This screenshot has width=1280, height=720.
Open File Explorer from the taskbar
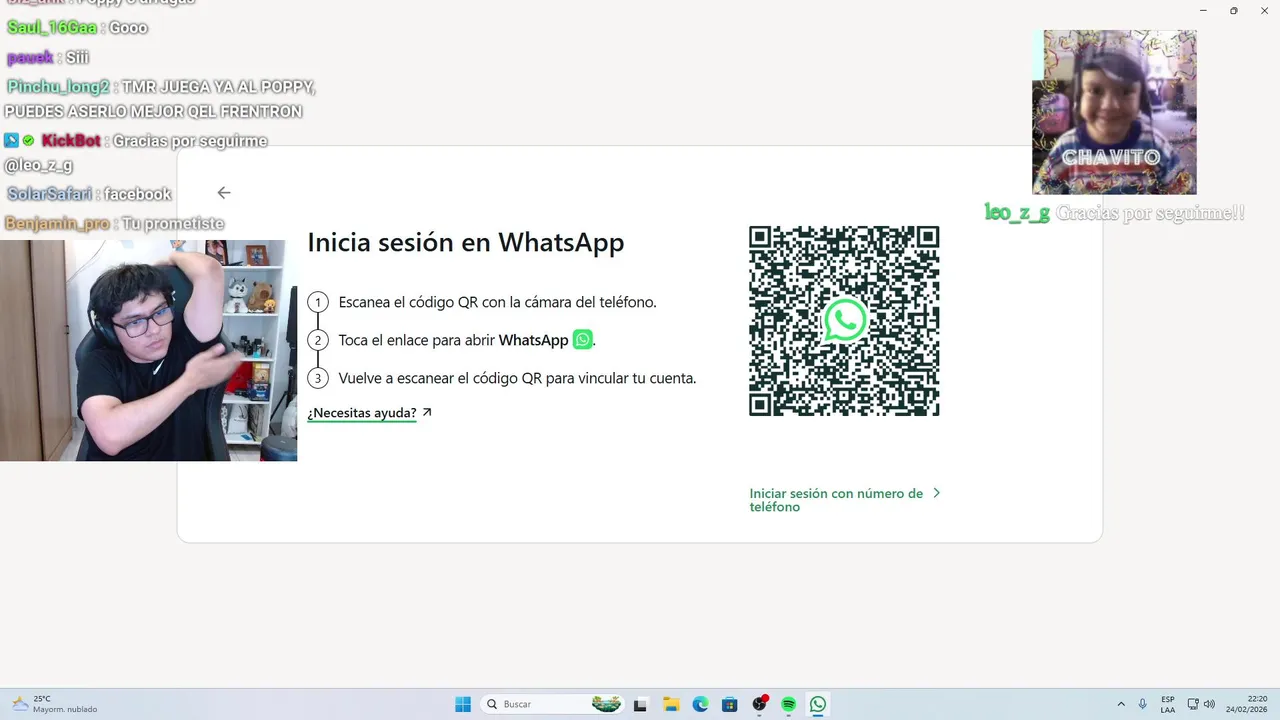pyautogui.click(x=671, y=704)
